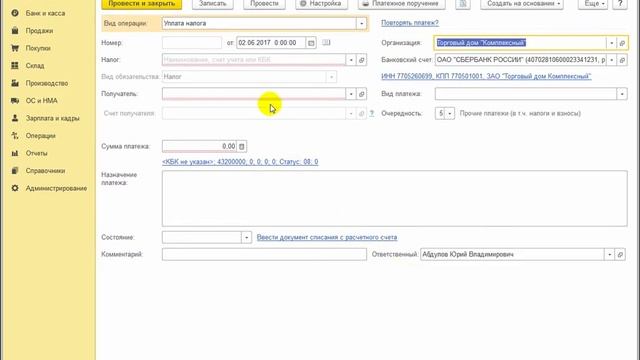Focus the Назначение платежа text area
640x360 pixels.
coord(395,198)
